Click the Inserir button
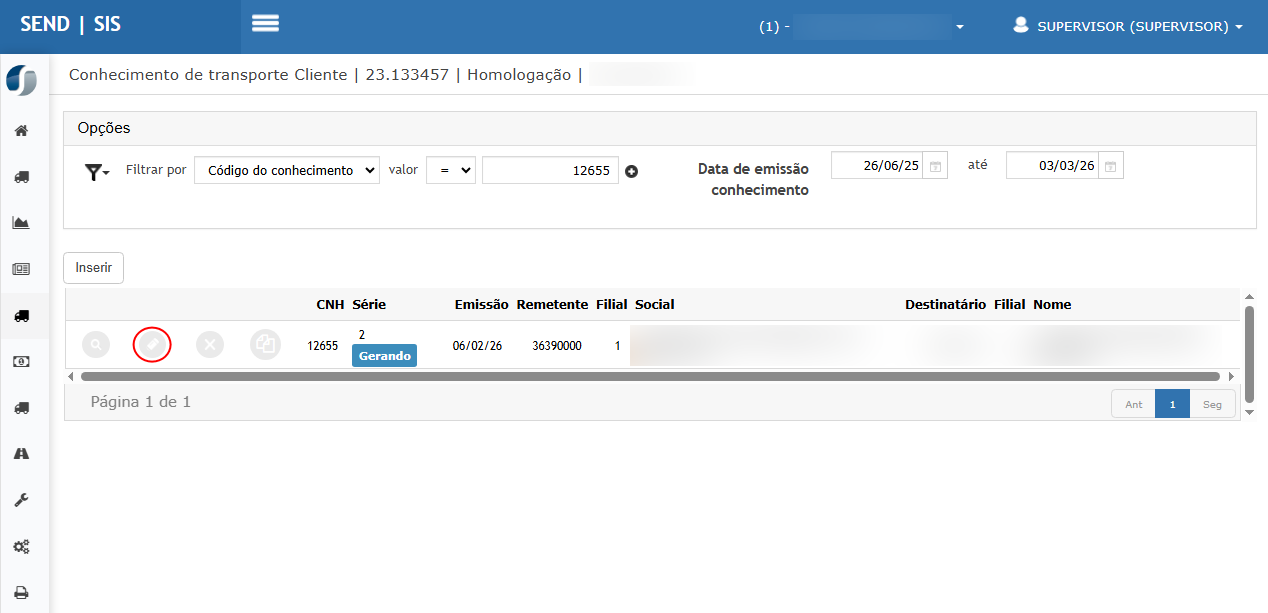The width and height of the screenshot is (1268, 613). coord(93,268)
